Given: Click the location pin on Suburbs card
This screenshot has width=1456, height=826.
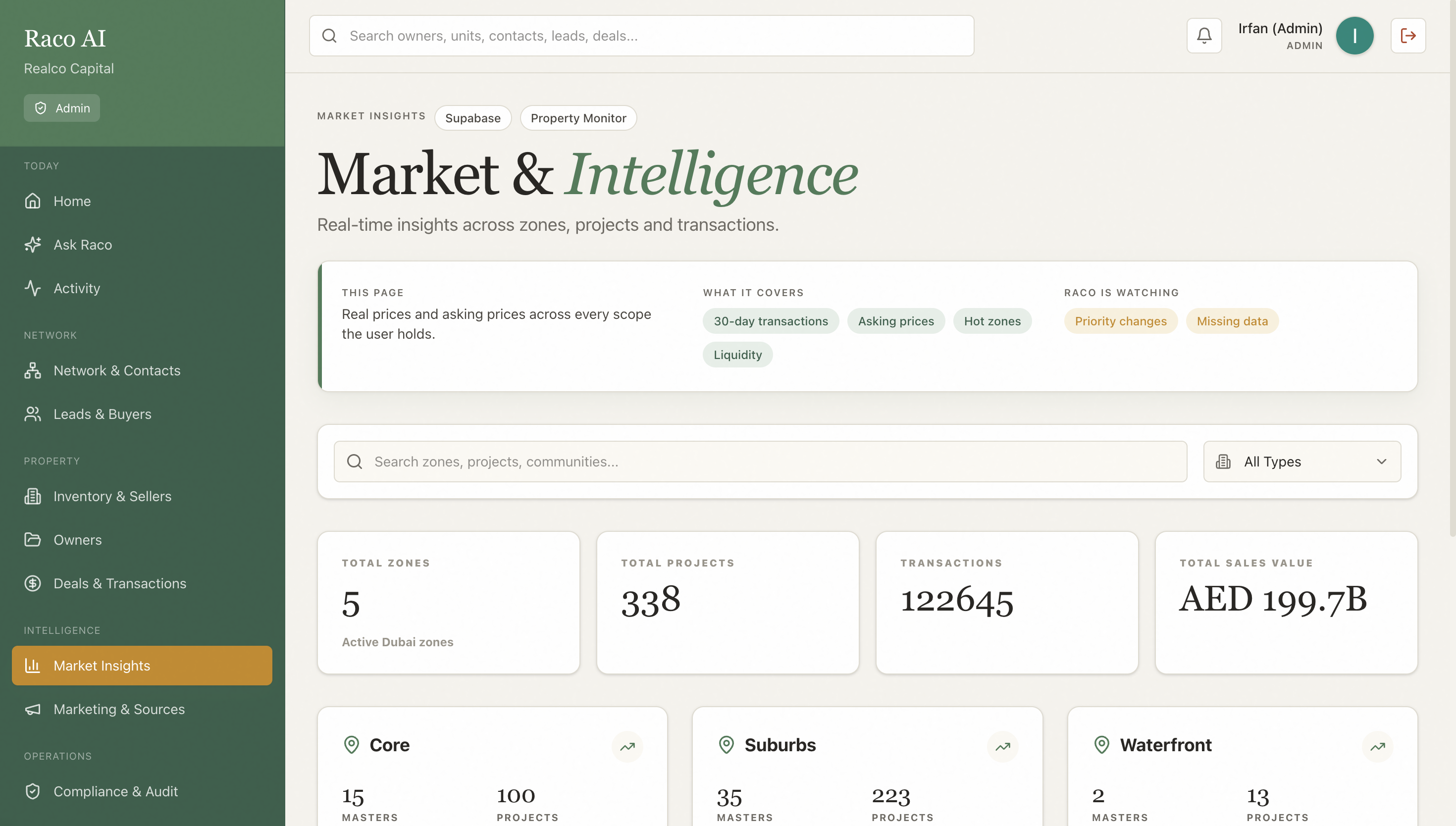Looking at the screenshot, I should click(727, 745).
